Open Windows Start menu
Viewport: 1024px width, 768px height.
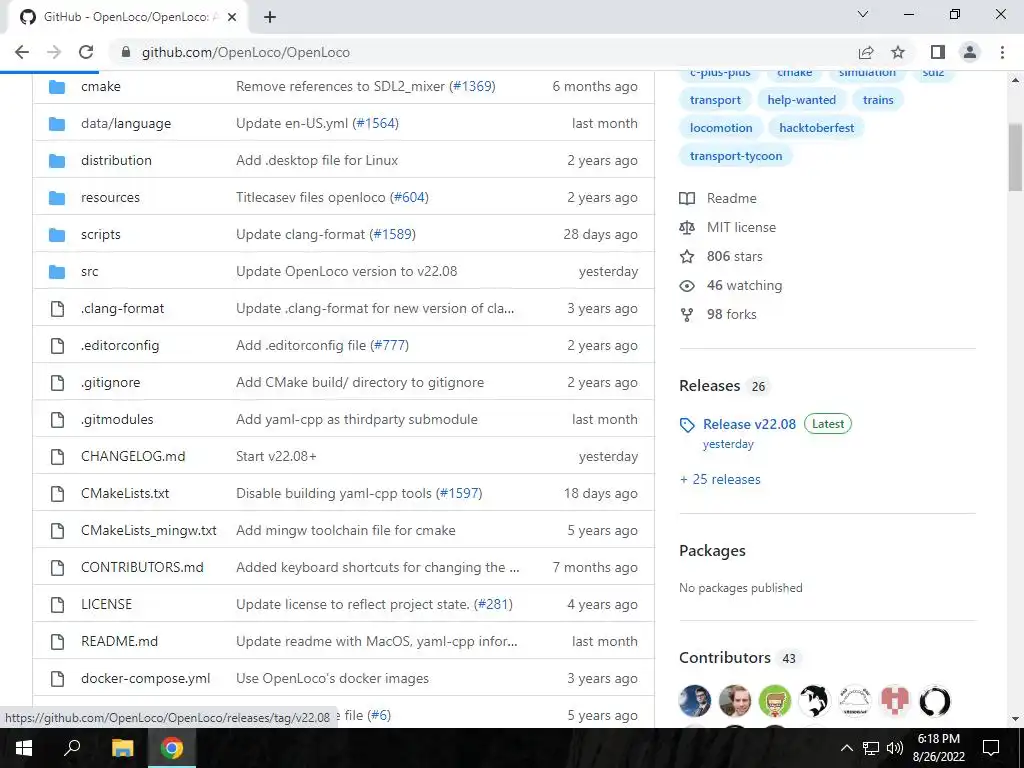point(24,748)
